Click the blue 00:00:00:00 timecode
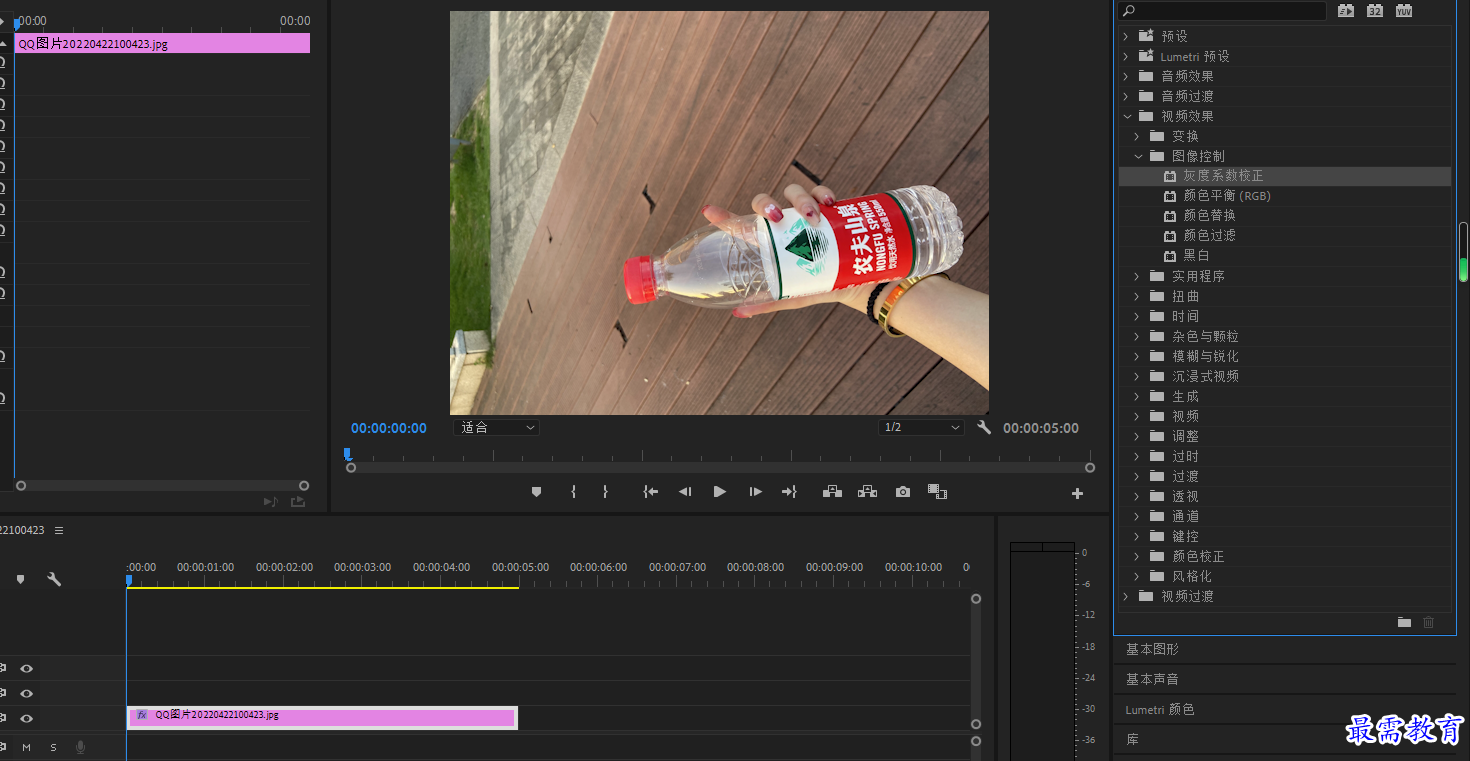Image resolution: width=1470 pixels, height=761 pixels. (389, 428)
